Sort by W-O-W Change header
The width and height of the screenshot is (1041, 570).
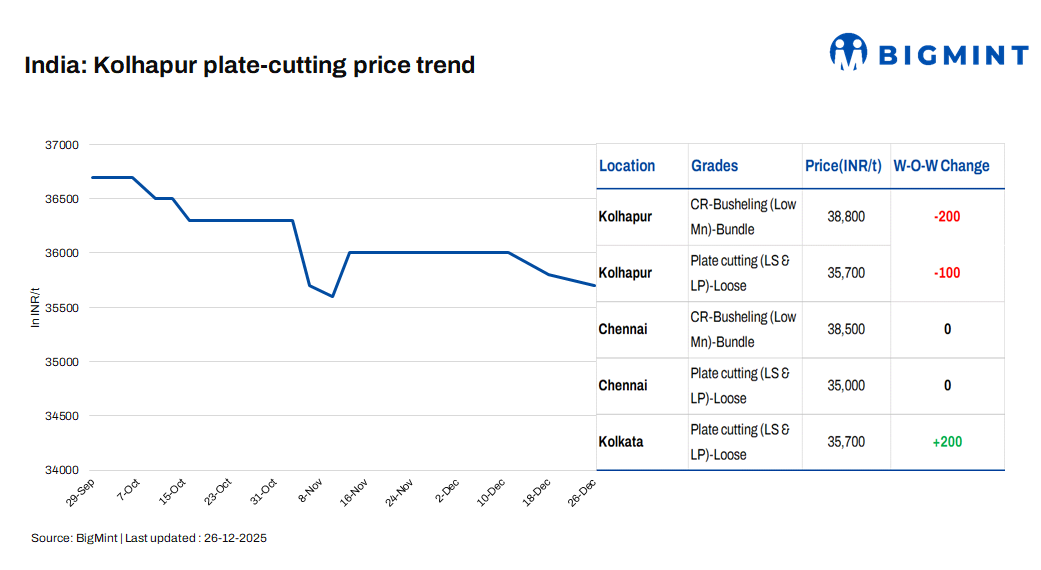[941, 166]
